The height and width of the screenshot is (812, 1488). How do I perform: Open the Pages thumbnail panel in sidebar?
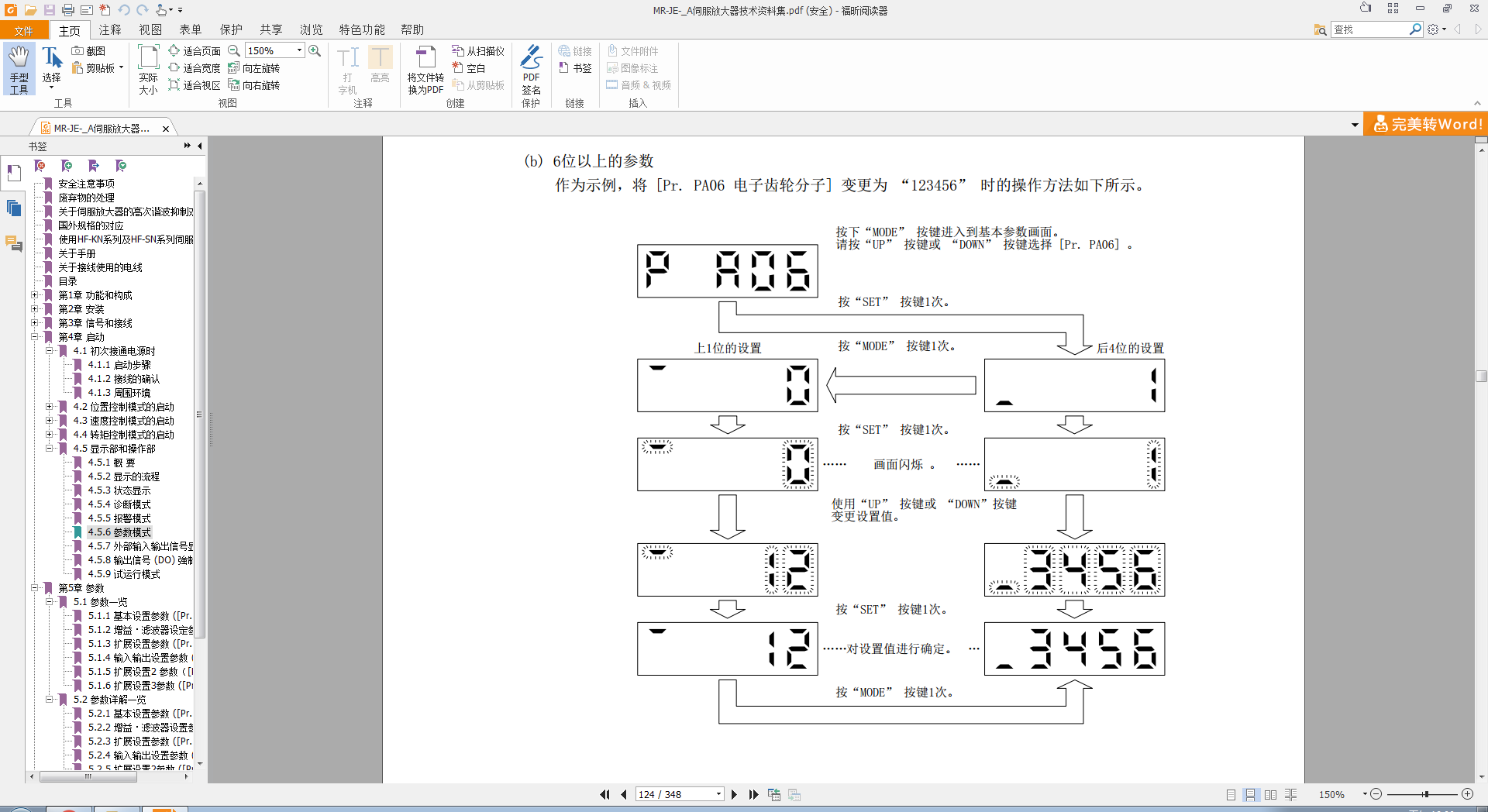pos(14,208)
